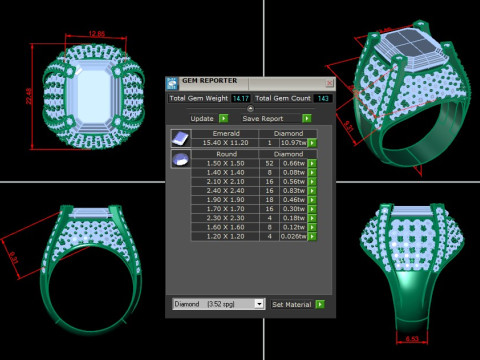Select the 1.40 X 1.40 size cell

pyautogui.click(x=225, y=173)
